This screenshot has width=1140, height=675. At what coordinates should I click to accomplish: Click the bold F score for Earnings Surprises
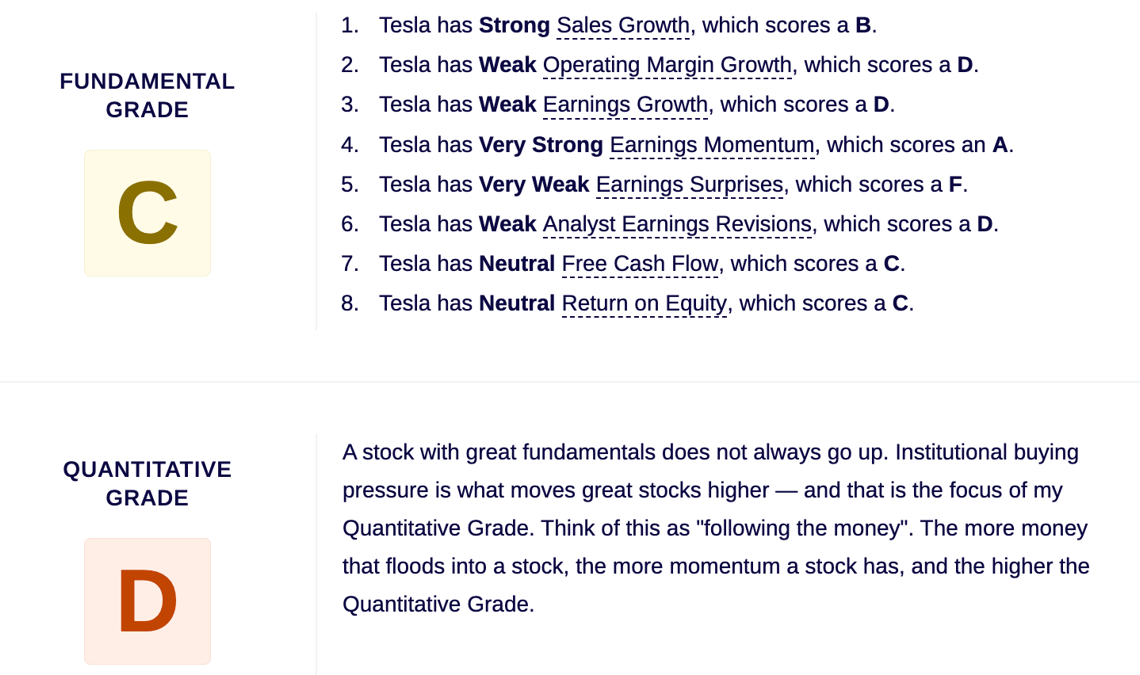[x=955, y=185]
